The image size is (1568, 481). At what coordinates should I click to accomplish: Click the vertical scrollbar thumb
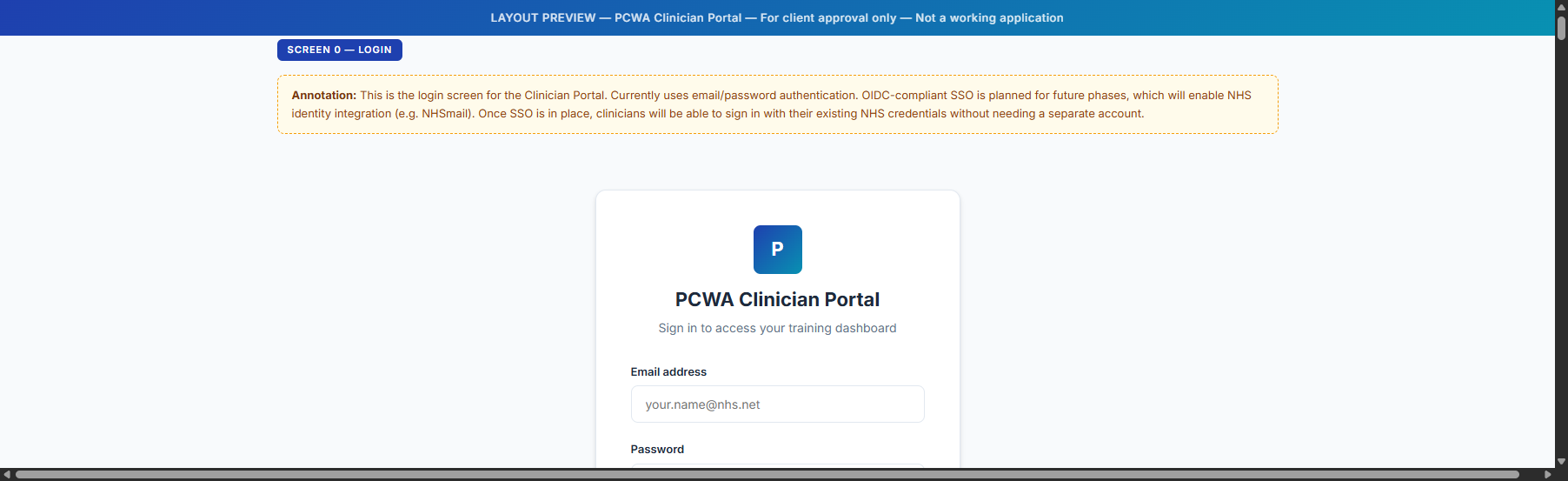coord(1561,28)
